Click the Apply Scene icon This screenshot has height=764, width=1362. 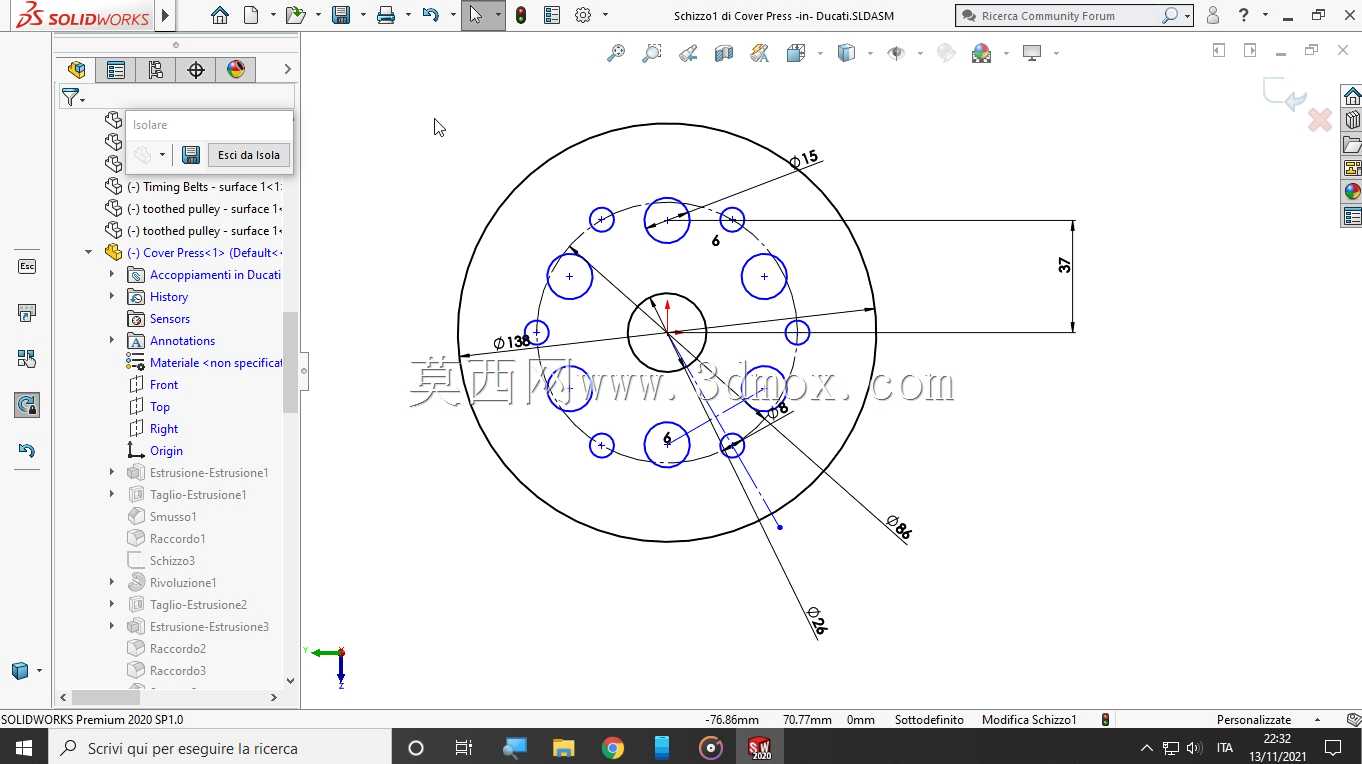tap(982, 53)
